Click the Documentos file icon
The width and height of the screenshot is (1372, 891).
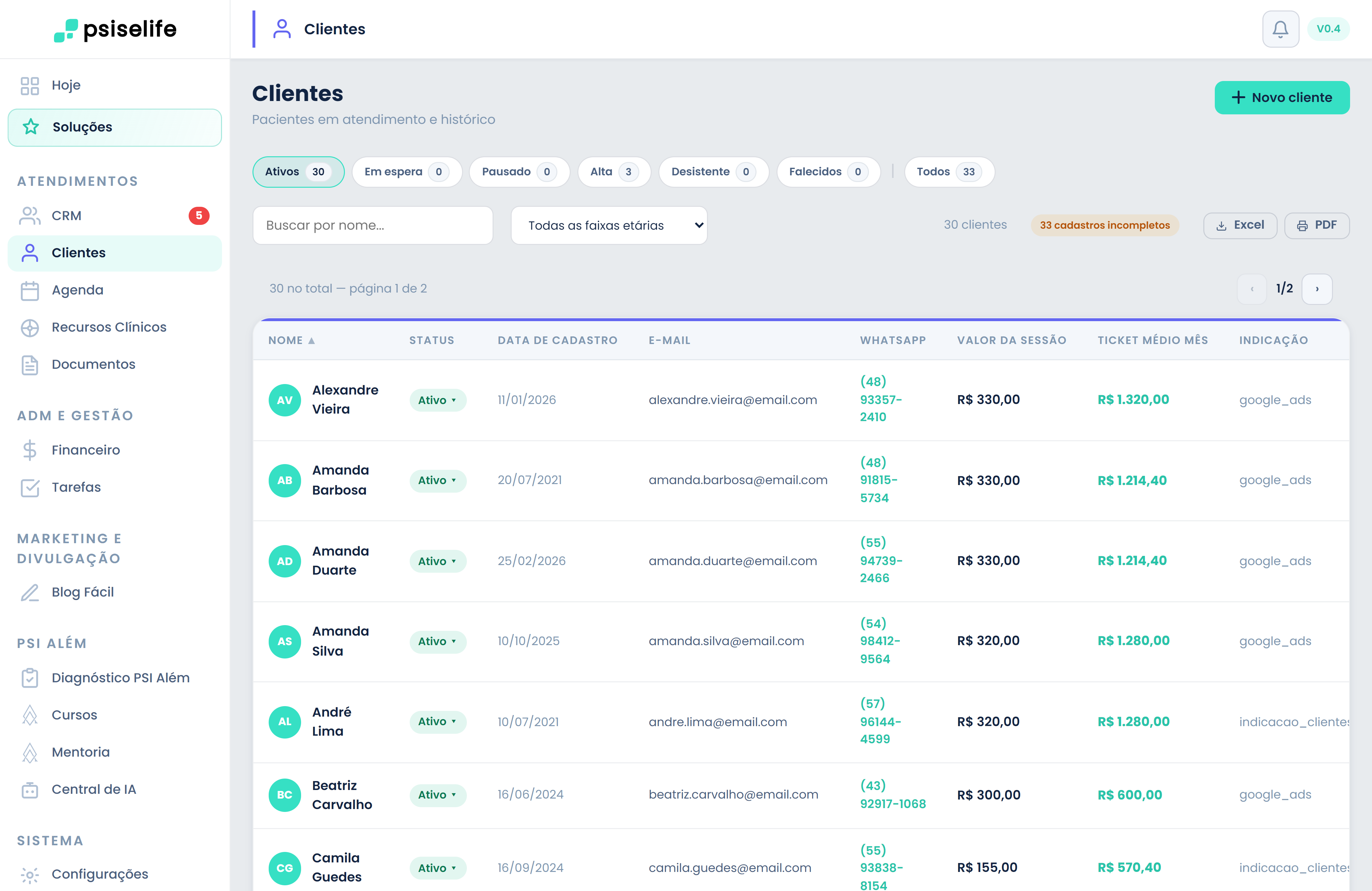pos(30,365)
